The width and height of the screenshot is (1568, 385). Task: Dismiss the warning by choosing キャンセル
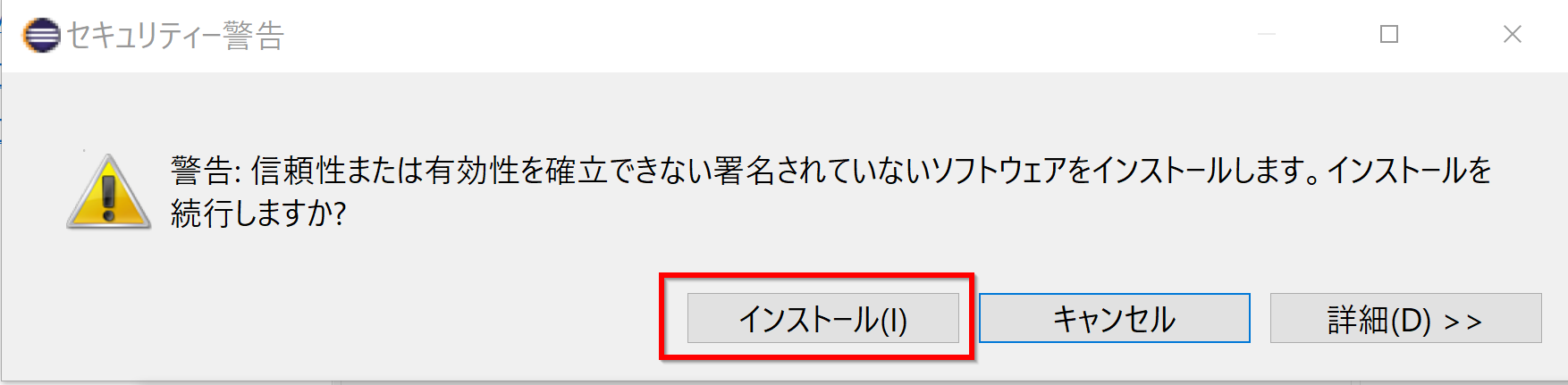[1114, 318]
